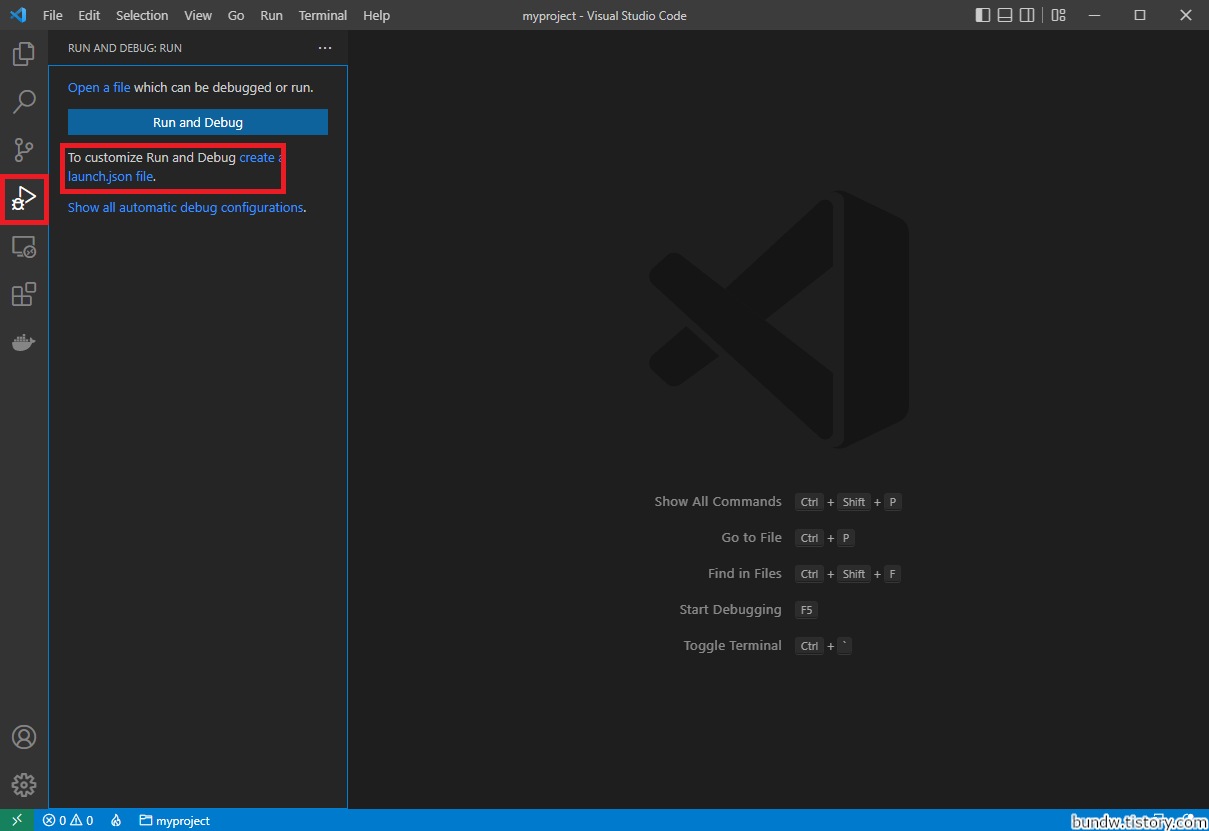This screenshot has width=1209, height=831.
Task: Click the warnings count in status bar
Action: point(82,820)
